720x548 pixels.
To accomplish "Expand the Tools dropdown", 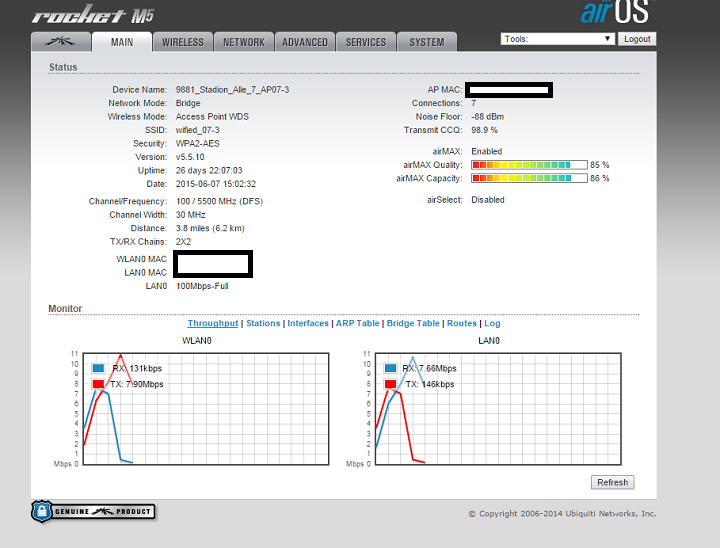I will coord(558,39).
